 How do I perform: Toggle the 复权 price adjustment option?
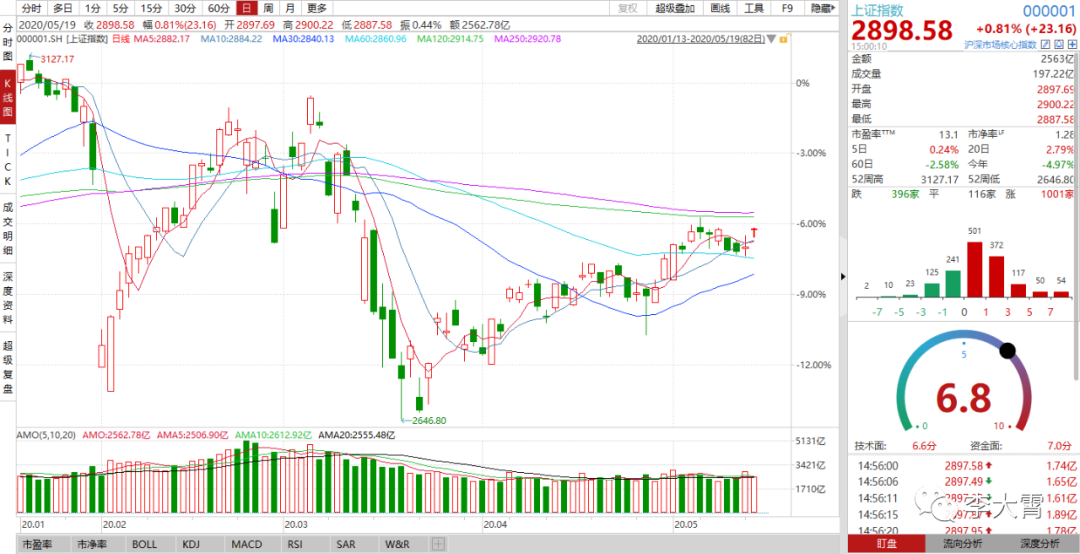(627, 8)
